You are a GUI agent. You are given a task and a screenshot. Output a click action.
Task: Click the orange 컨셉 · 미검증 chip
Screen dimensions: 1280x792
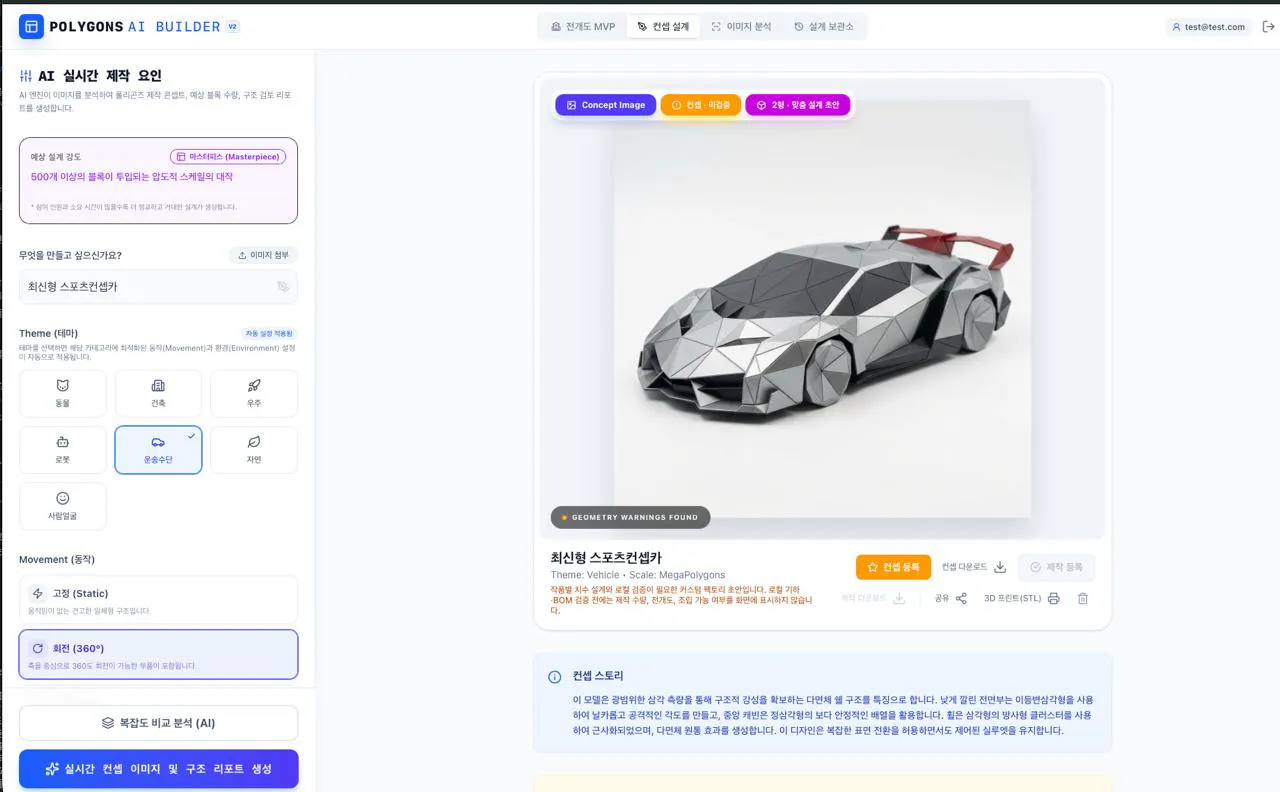pyautogui.click(x=700, y=105)
